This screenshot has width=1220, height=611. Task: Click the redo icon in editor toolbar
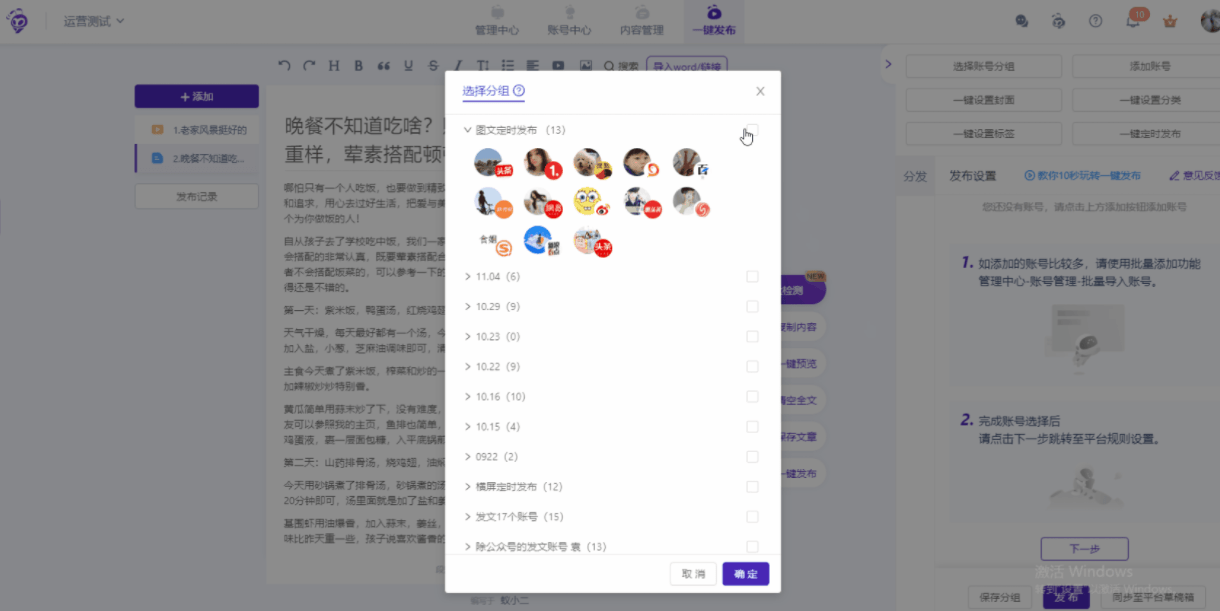(x=309, y=66)
